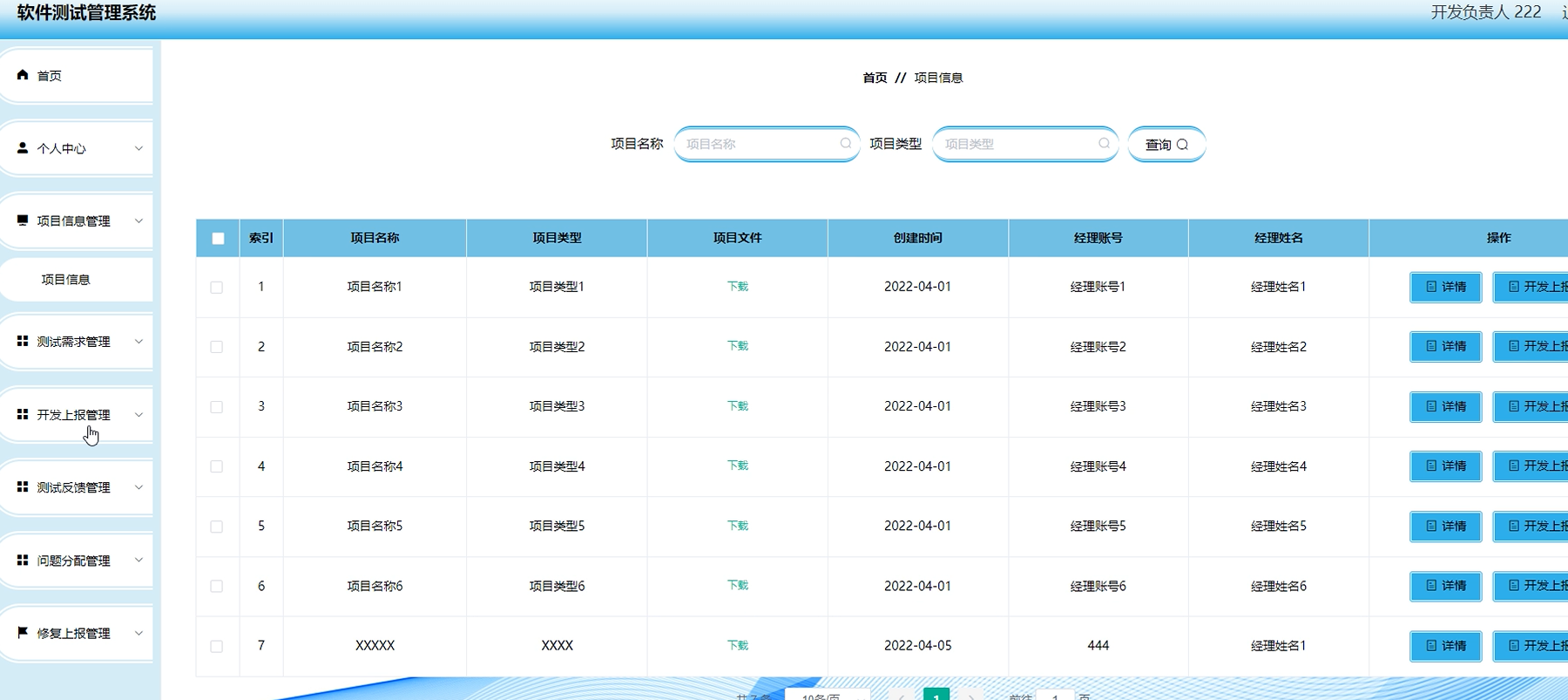The width and height of the screenshot is (1568, 700).
Task: Click date cell 2022-04-05
Action: click(x=918, y=645)
